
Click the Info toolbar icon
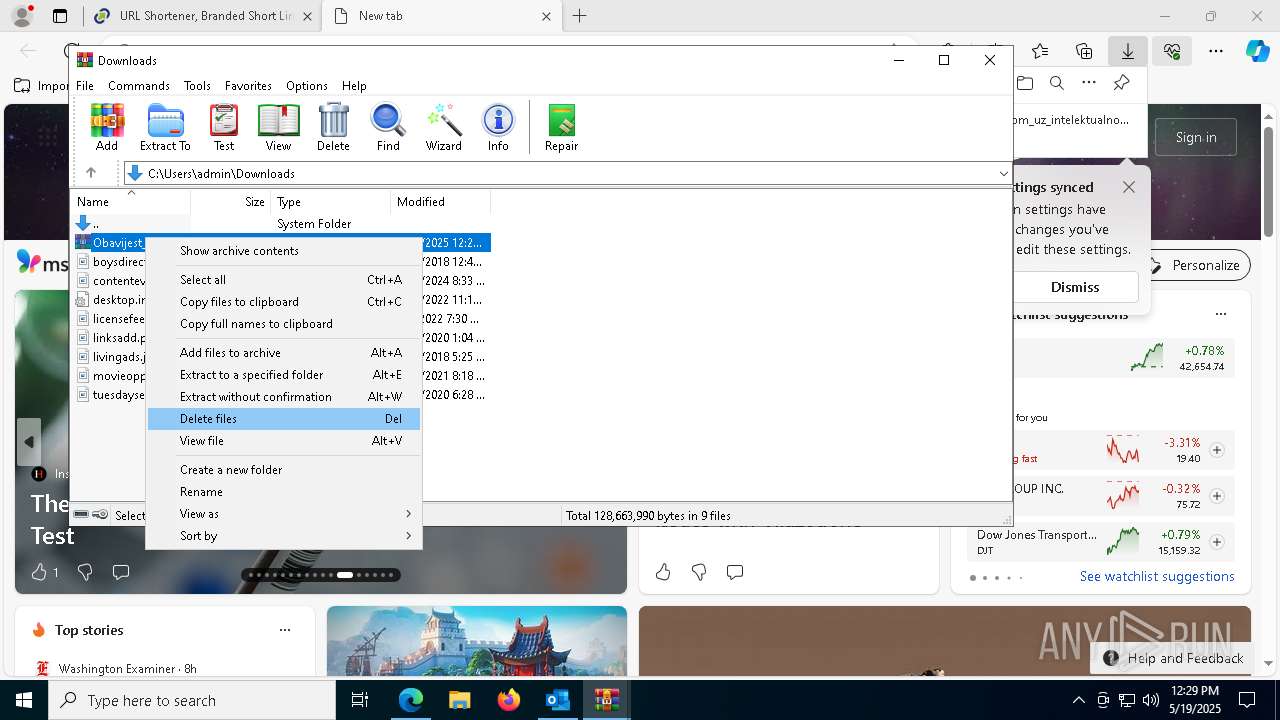498,127
